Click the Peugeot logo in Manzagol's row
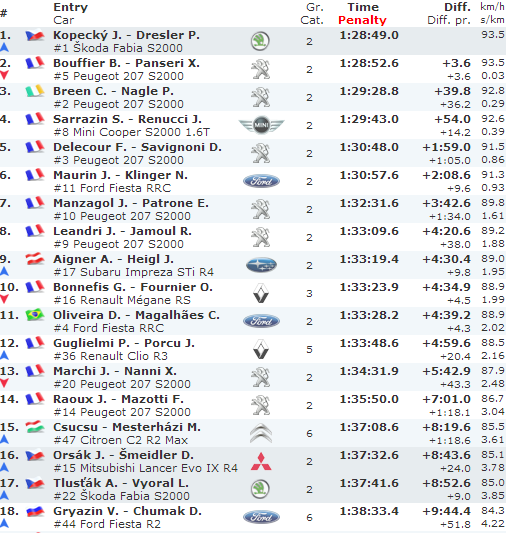Screen dimensions: 510x533 point(260,209)
